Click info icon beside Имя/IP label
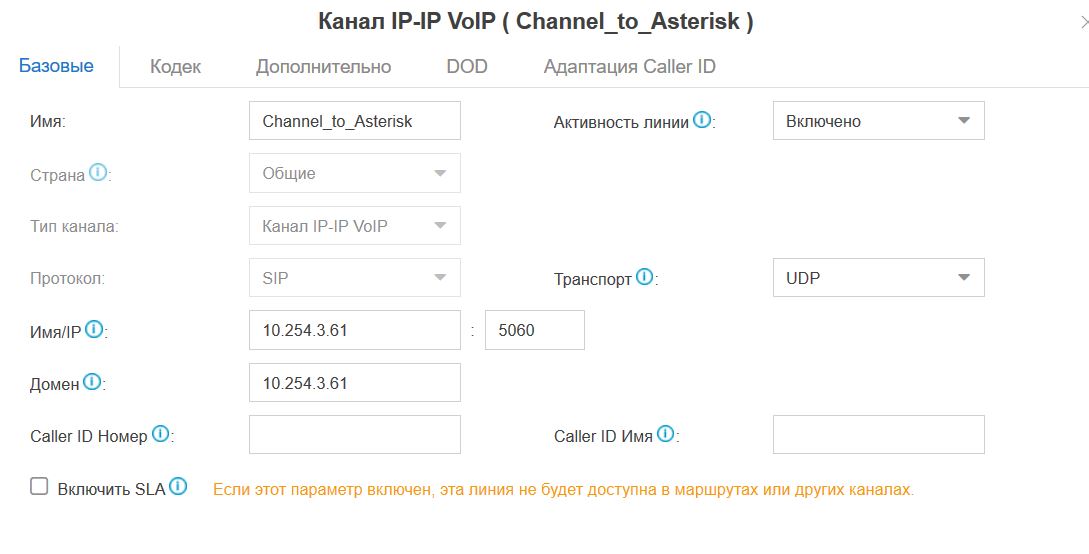Screen dimensions: 1089x554 pyautogui.click(x=94, y=329)
